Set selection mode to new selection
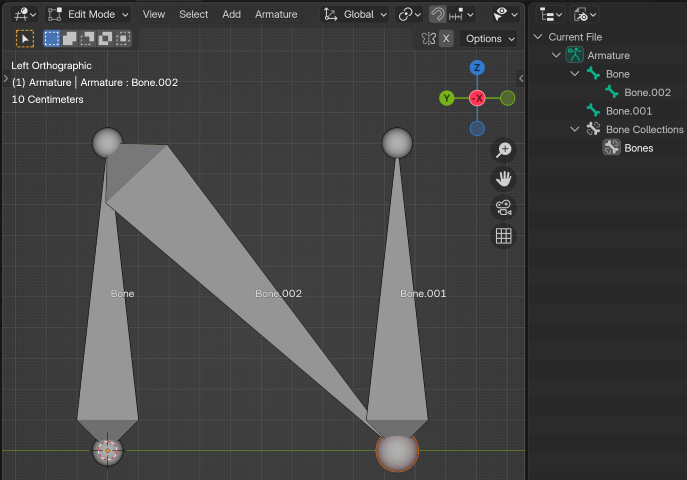 (52, 39)
